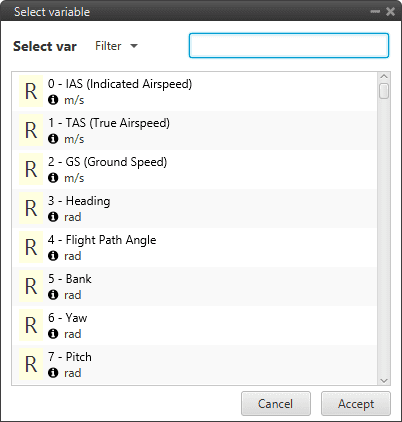Screen dimensions: 402x422
Task: Click the scrollbar down arrow
Action: [384, 380]
